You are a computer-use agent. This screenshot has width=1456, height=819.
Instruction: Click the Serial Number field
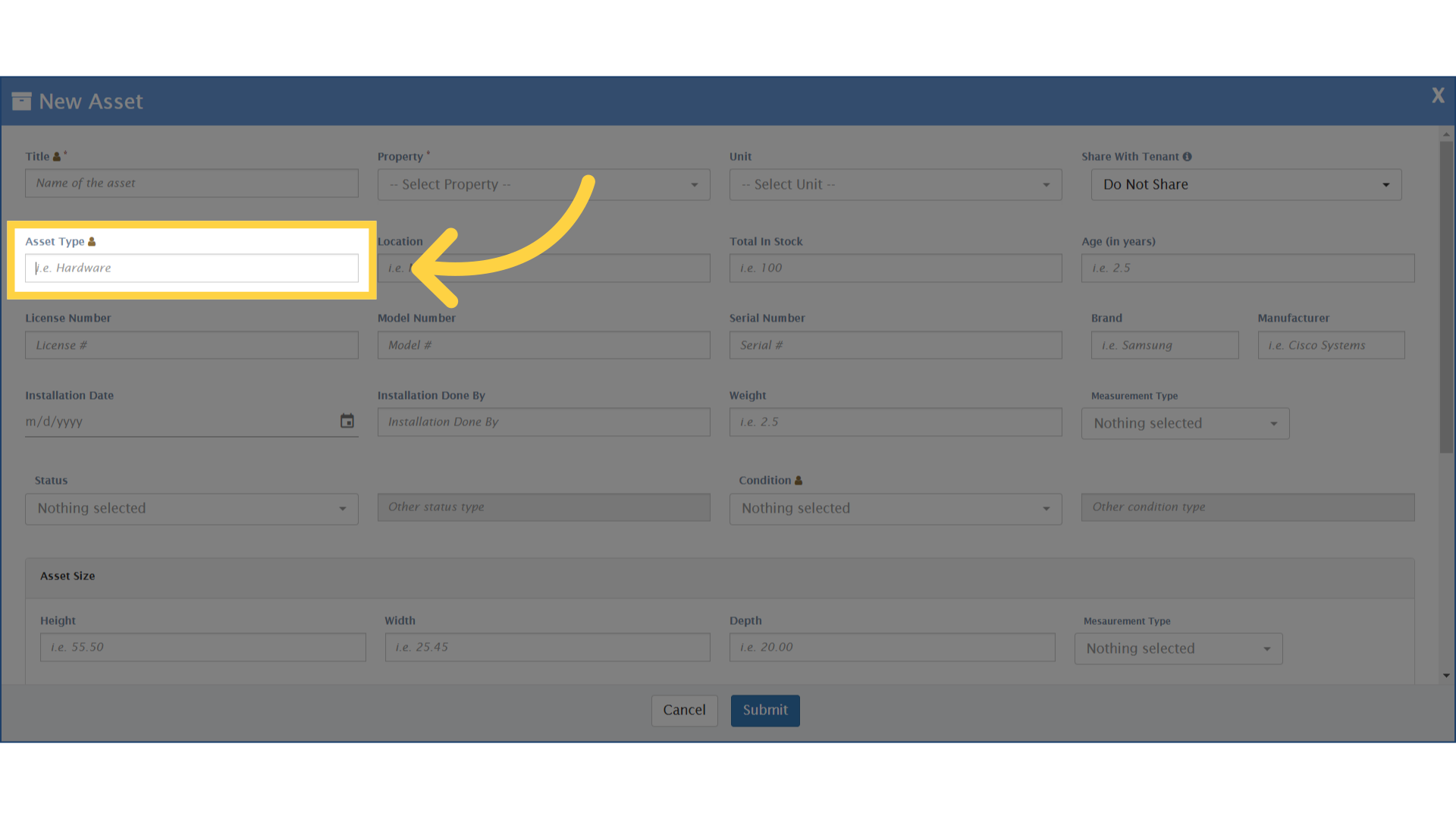pyautogui.click(x=896, y=345)
